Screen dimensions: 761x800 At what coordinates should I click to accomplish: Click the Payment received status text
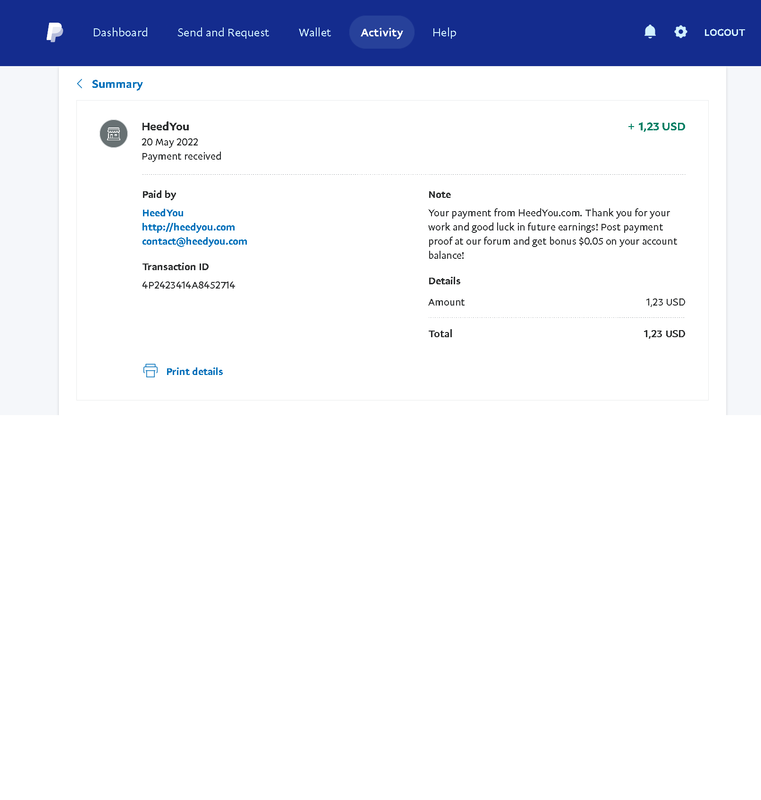182,156
